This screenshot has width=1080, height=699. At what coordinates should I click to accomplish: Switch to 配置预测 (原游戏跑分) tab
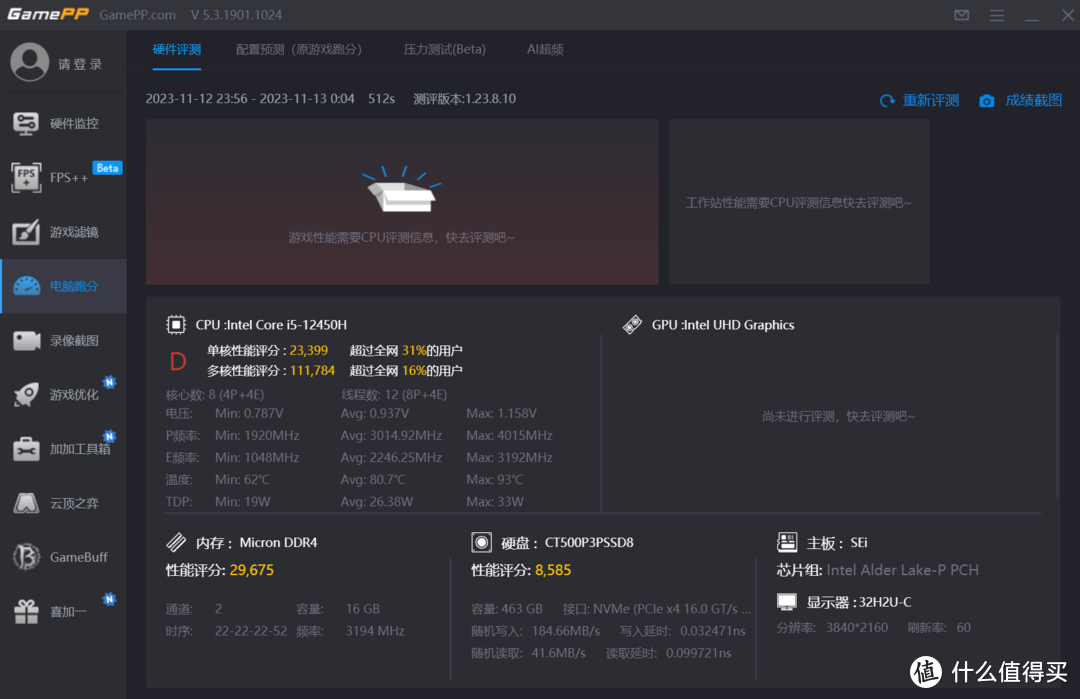coord(298,50)
